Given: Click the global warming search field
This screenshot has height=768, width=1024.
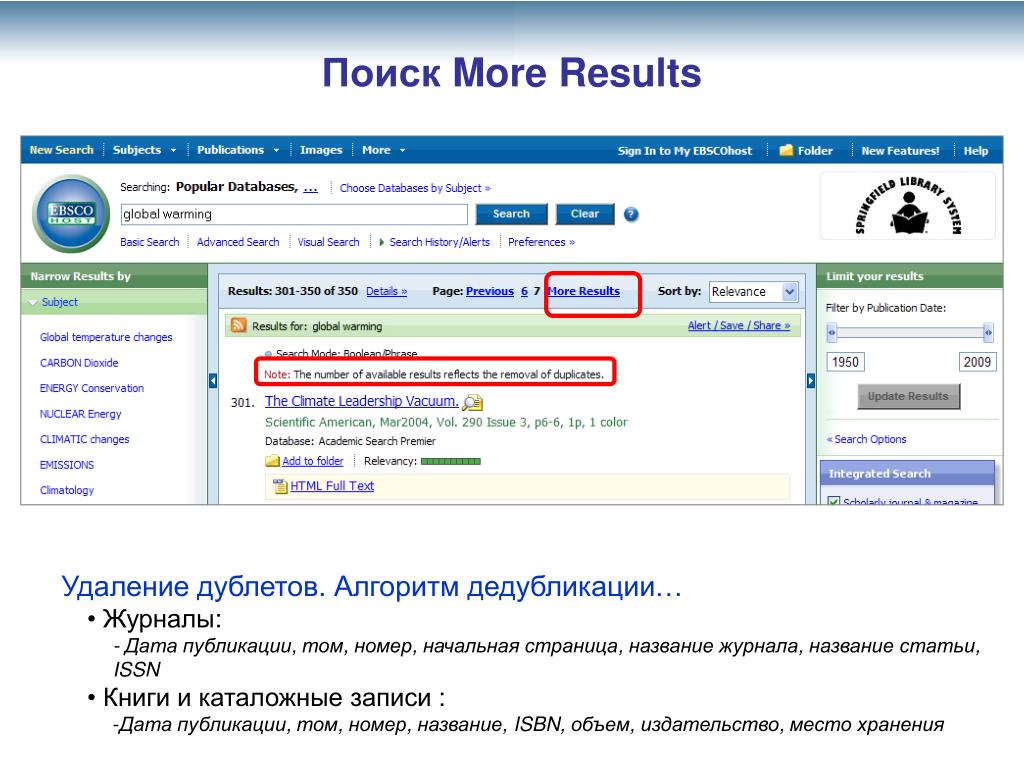Looking at the screenshot, I should pos(295,214).
